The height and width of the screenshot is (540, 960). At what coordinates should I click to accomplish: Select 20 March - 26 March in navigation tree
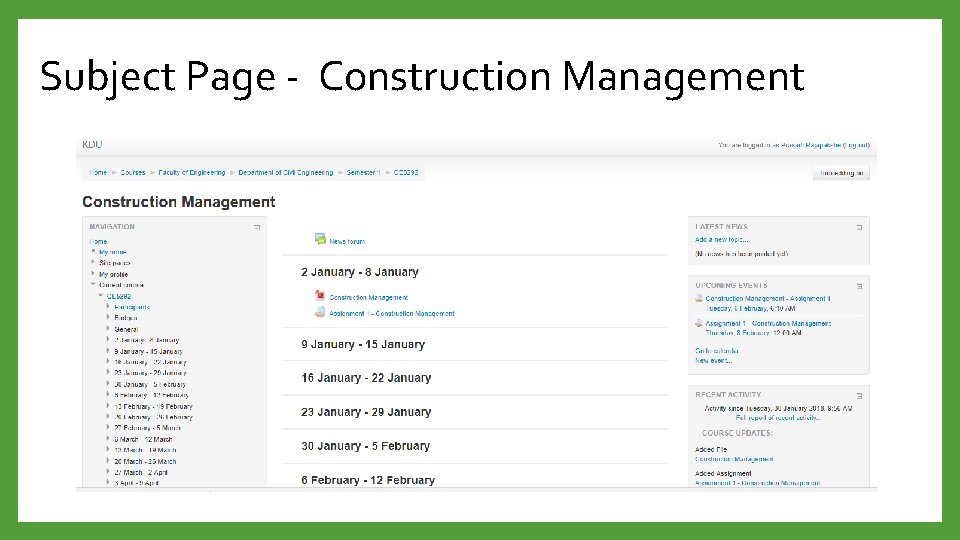pos(145,462)
